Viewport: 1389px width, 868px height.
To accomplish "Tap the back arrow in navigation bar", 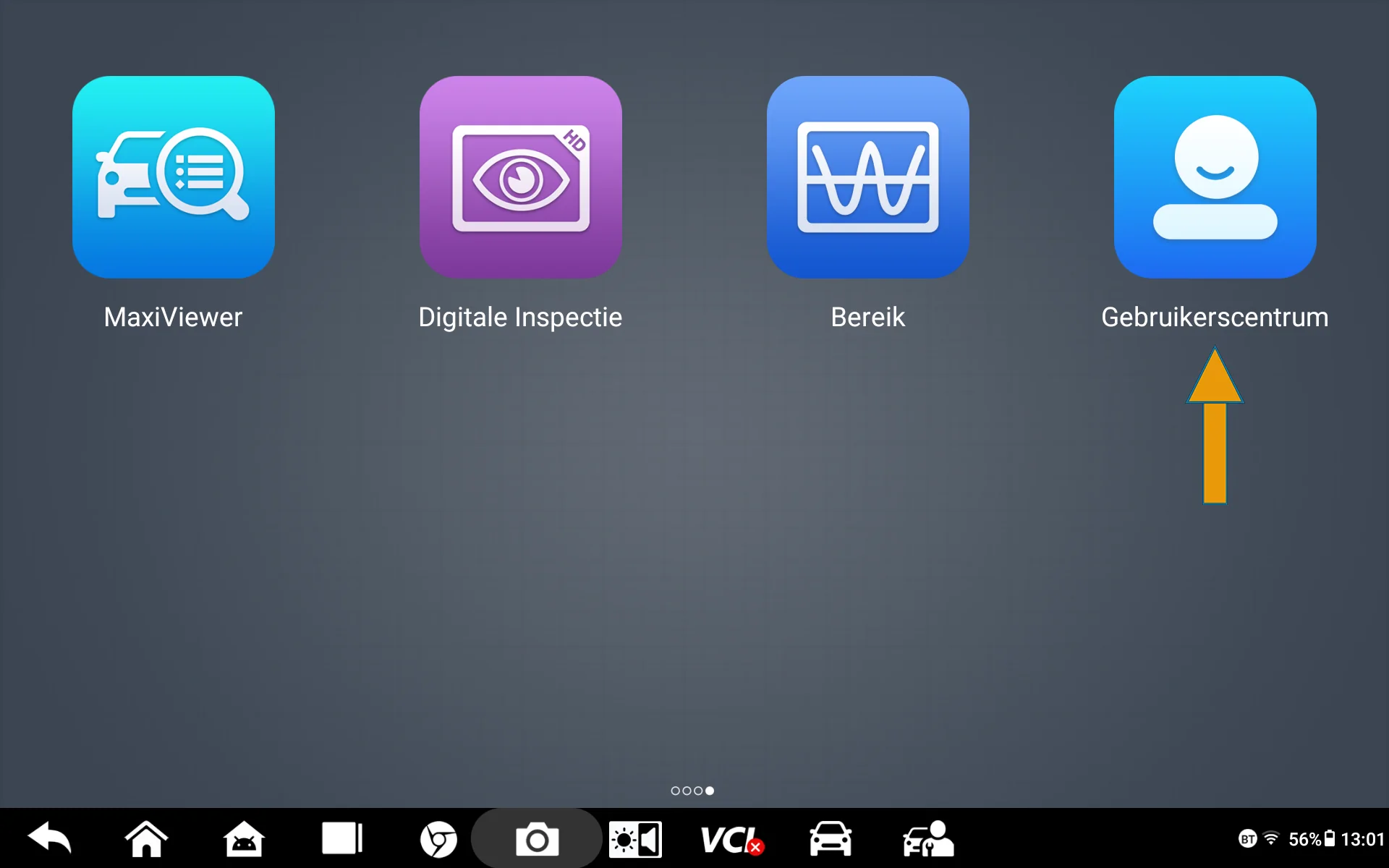I will [49, 838].
